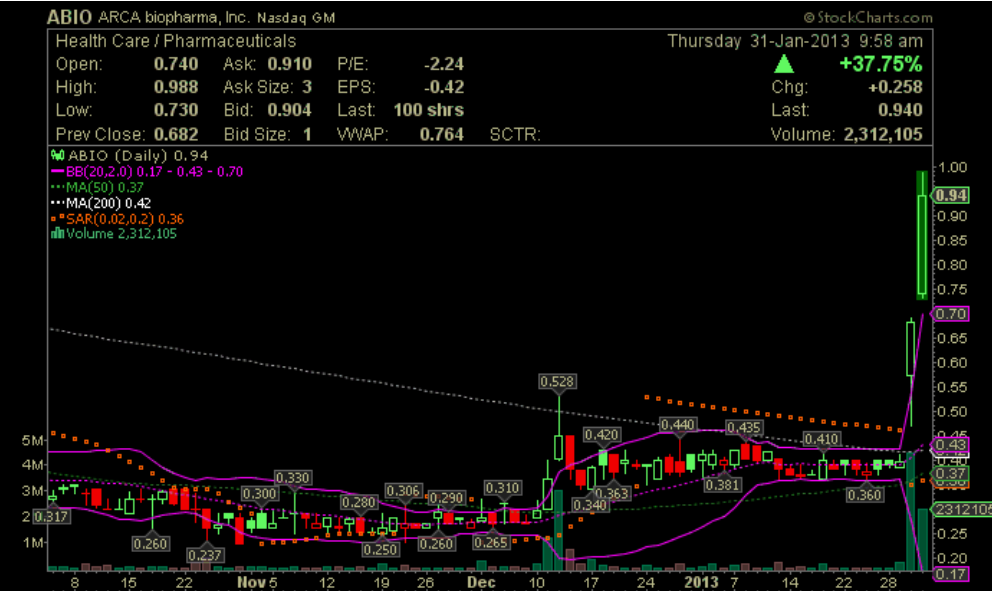
Task: Select the Low value 0.730
Action: (176, 110)
